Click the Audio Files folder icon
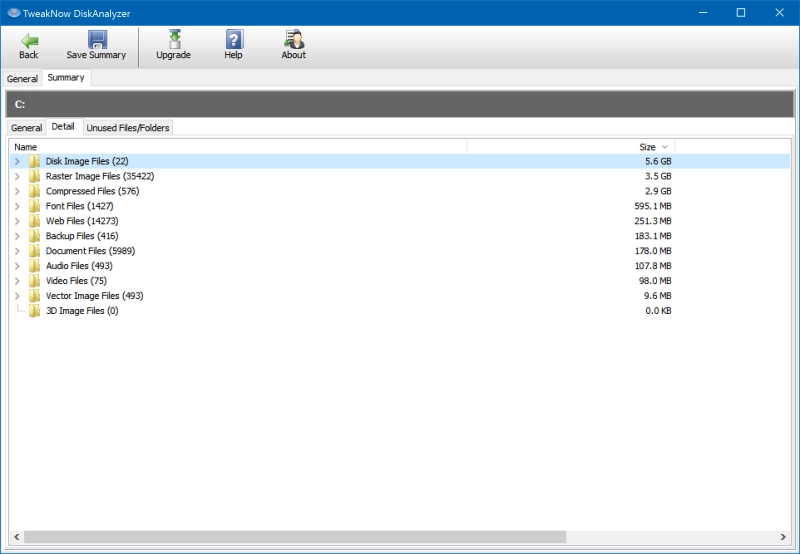 coord(34,266)
